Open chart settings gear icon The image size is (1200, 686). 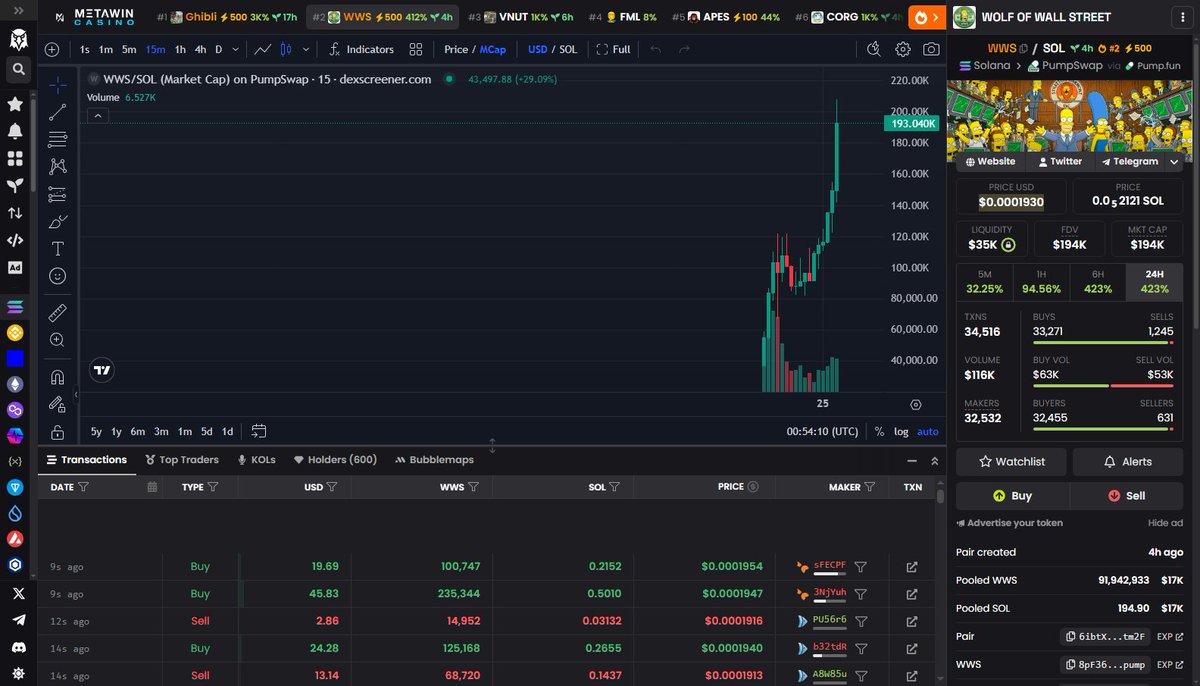click(x=903, y=49)
